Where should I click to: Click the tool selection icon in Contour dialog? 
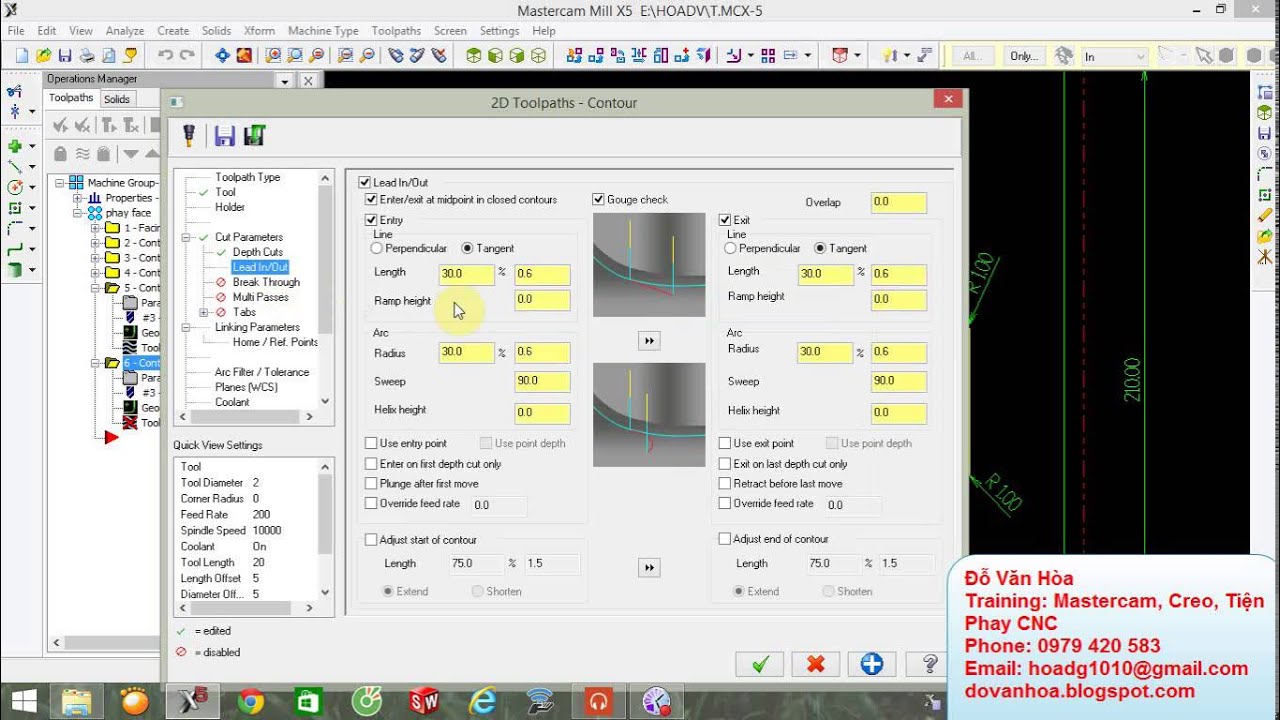tap(187, 135)
